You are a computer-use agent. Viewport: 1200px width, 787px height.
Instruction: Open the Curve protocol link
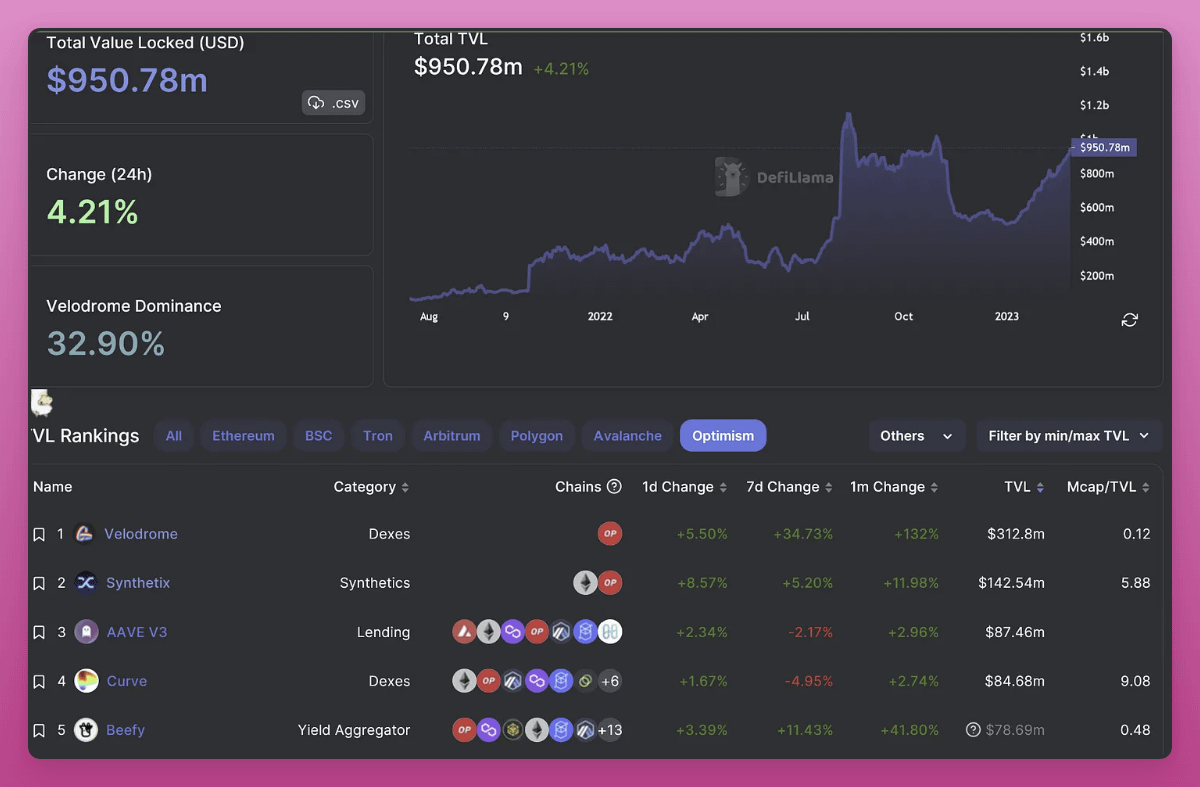tap(127, 681)
